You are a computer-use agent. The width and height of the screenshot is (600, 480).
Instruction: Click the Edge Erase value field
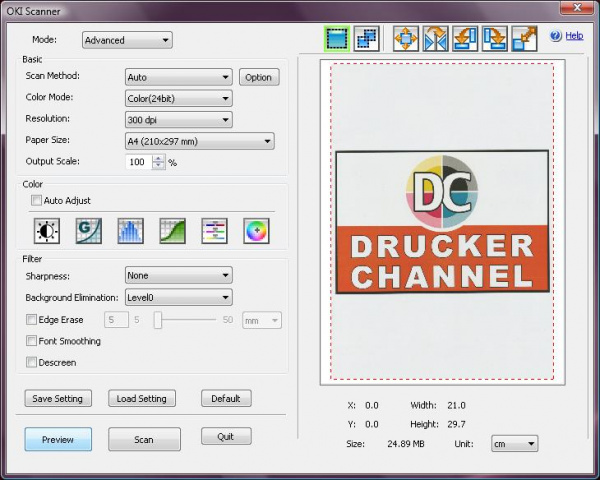pos(116,320)
